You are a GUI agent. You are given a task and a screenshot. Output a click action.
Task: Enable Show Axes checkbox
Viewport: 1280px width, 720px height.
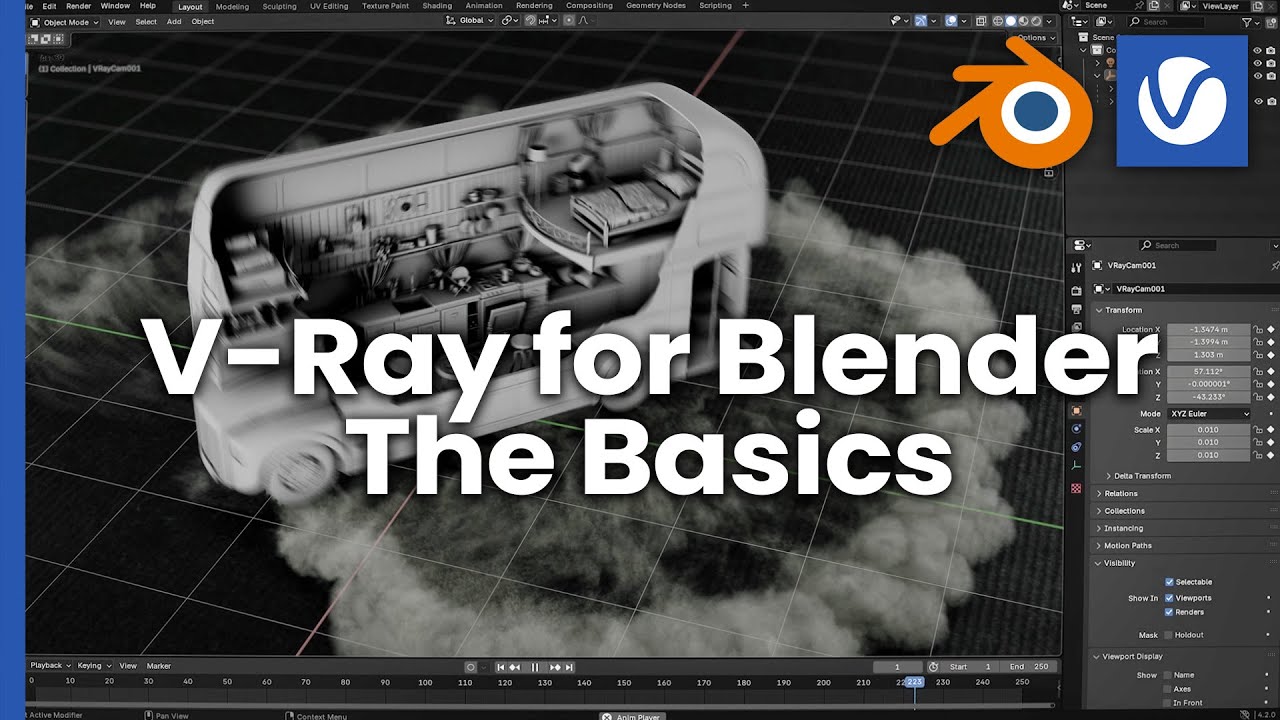coord(1168,689)
